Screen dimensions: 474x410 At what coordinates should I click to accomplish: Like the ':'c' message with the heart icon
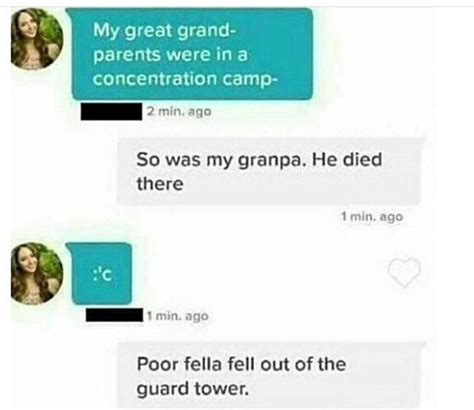404,272
